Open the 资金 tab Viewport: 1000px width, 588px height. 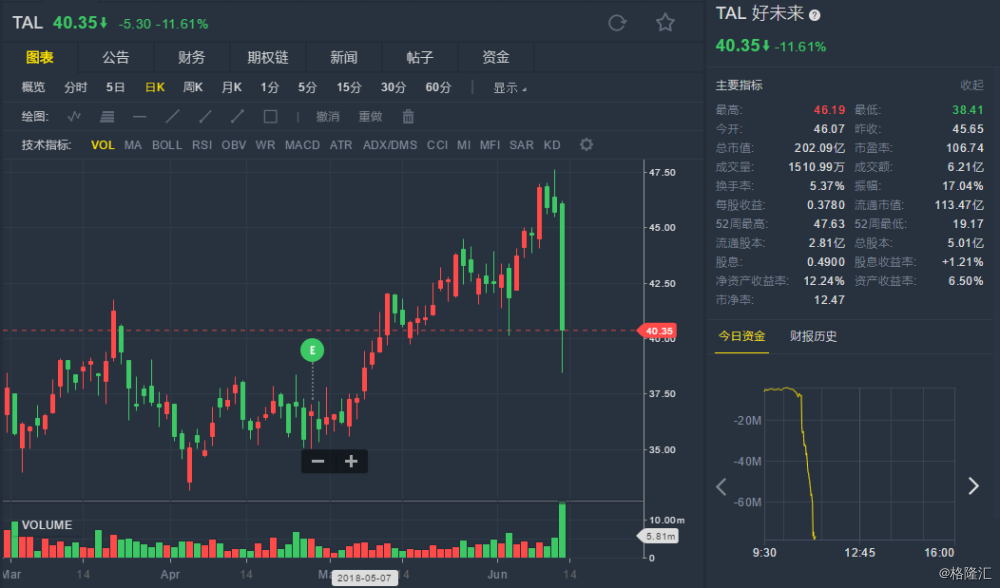(x=496, y=57)
